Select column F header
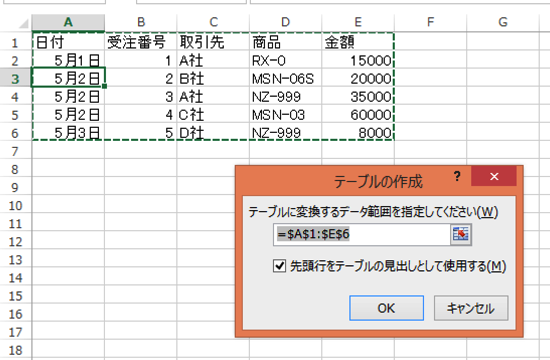Viewport: 550px width, 360px height. click(x=430, y=22)
